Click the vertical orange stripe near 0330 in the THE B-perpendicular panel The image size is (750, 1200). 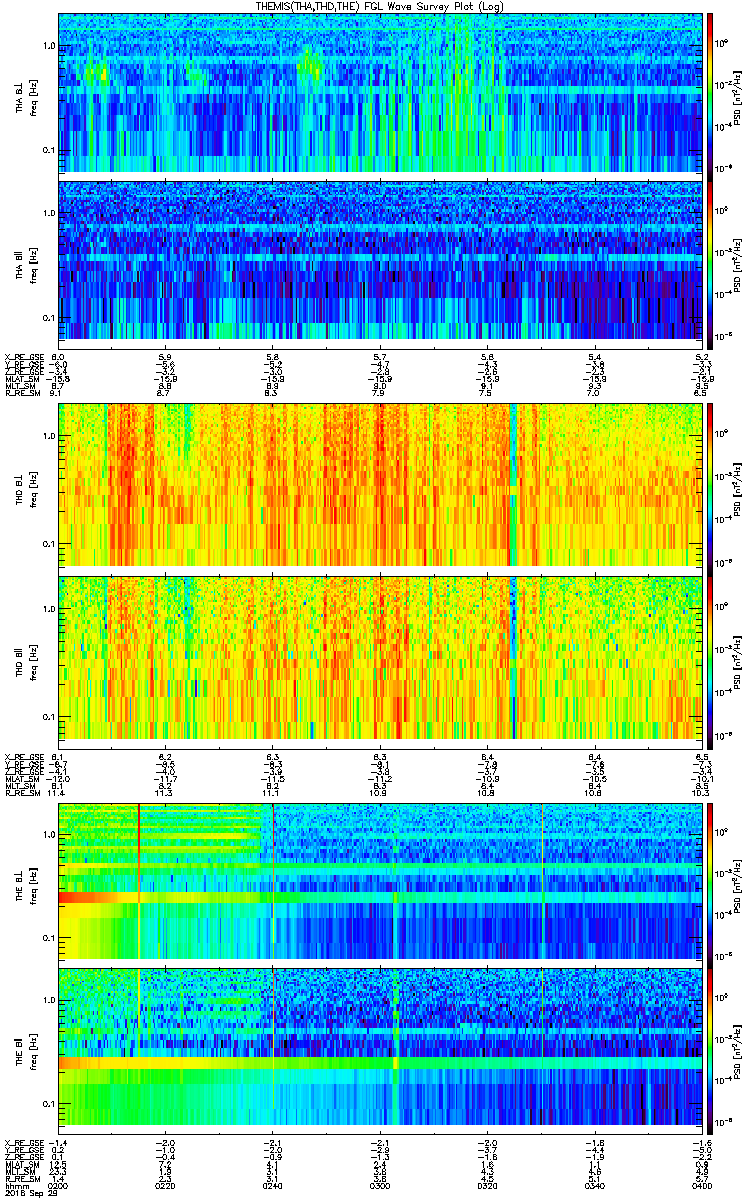[x=542, y=880]
